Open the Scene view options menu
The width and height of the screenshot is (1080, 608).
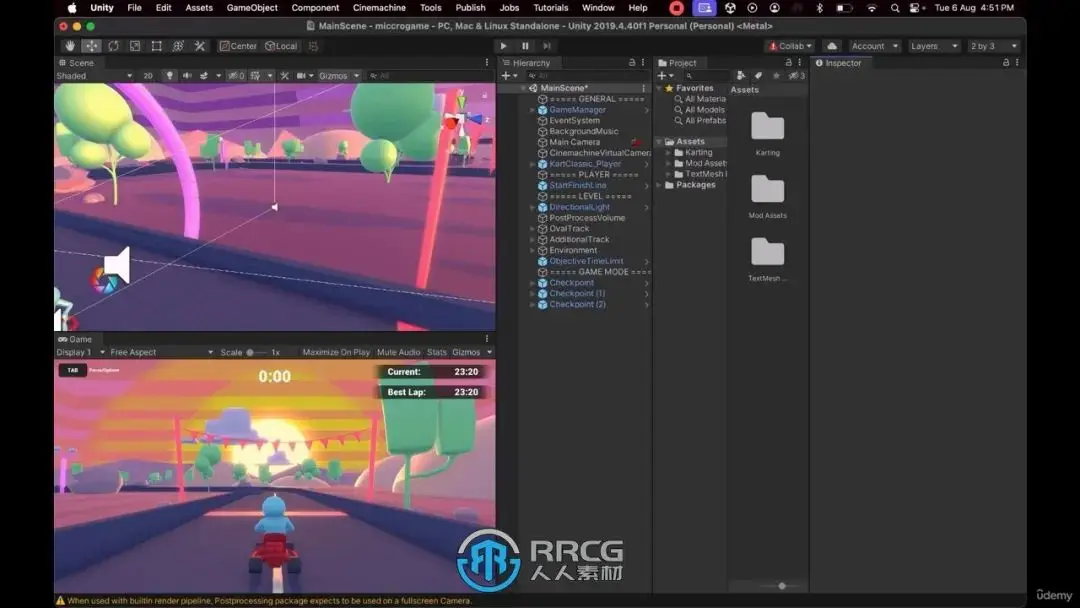(487, 63)
